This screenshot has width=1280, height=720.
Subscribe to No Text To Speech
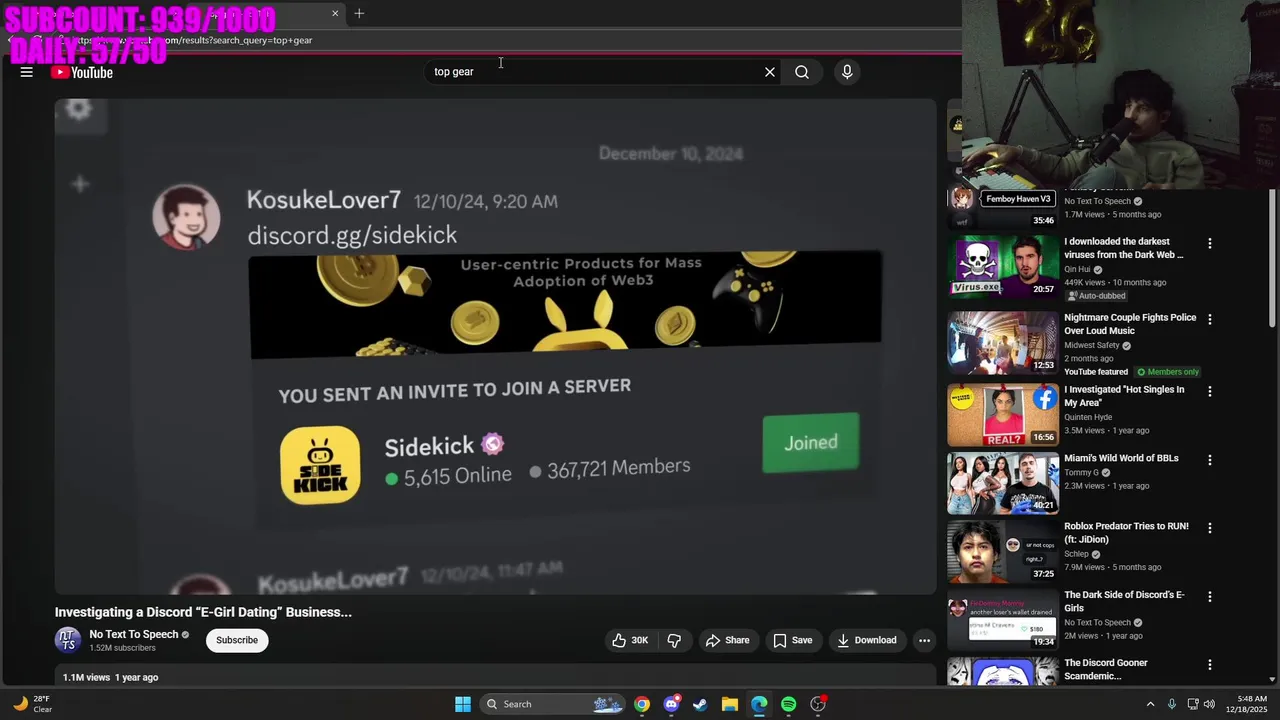pyautogui.click(x=237, y=640)
